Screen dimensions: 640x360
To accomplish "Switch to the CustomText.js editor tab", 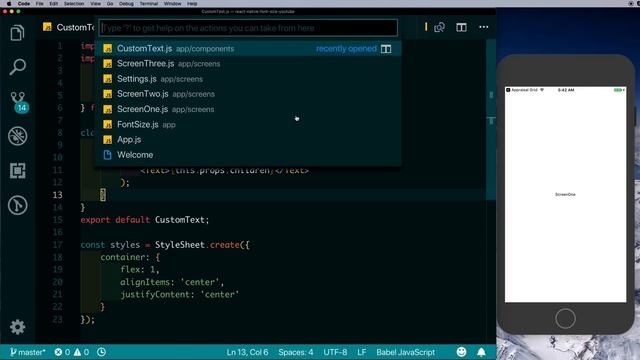I will tap(69, 27).
